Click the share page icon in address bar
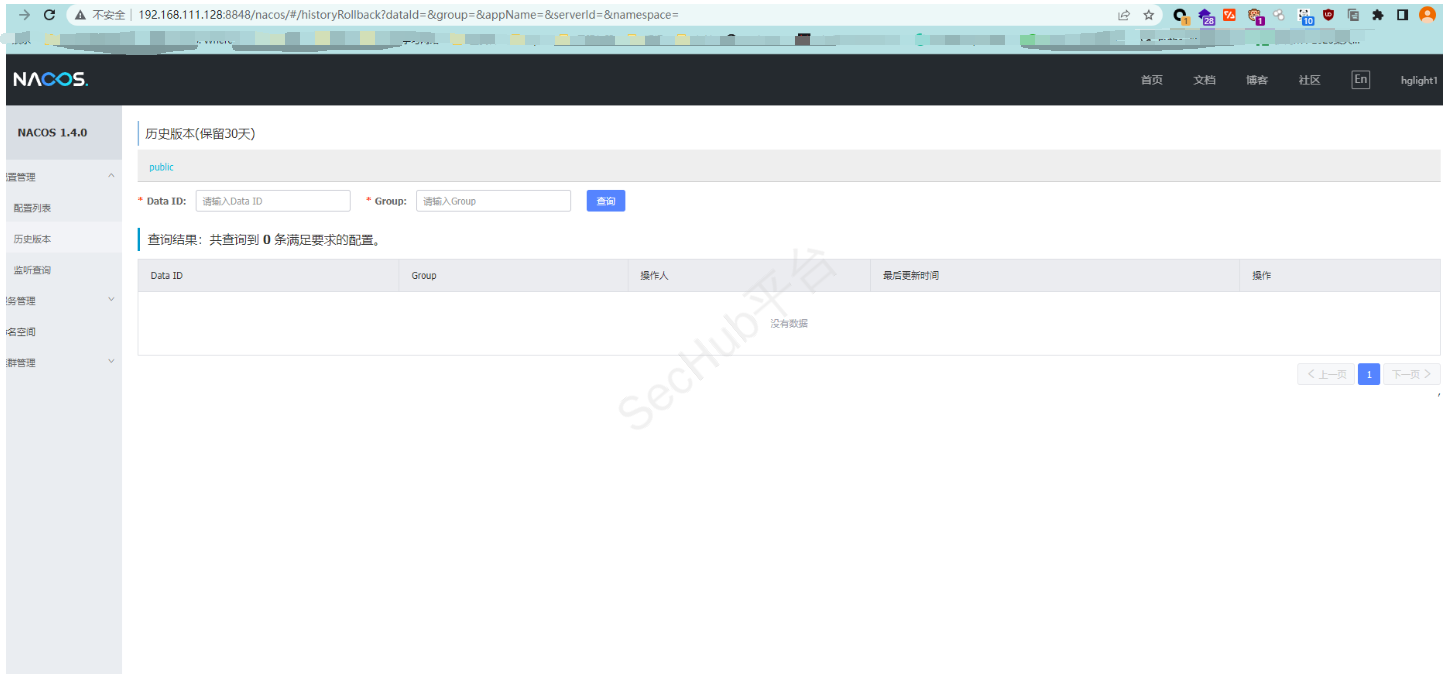Viewport: 1451px width, 674px height. coord(1124,15)
